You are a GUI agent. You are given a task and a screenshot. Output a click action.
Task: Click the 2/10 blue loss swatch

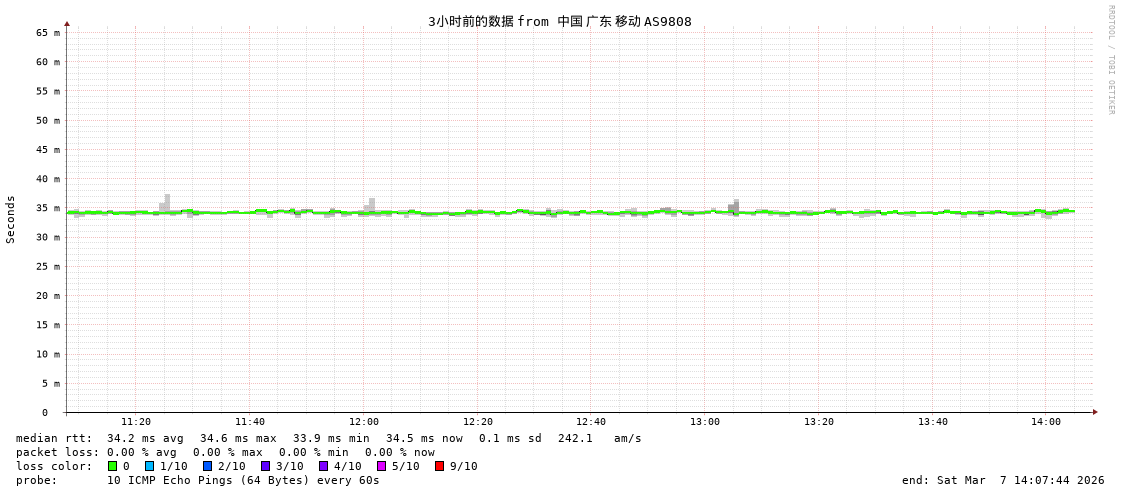point(207,466)
